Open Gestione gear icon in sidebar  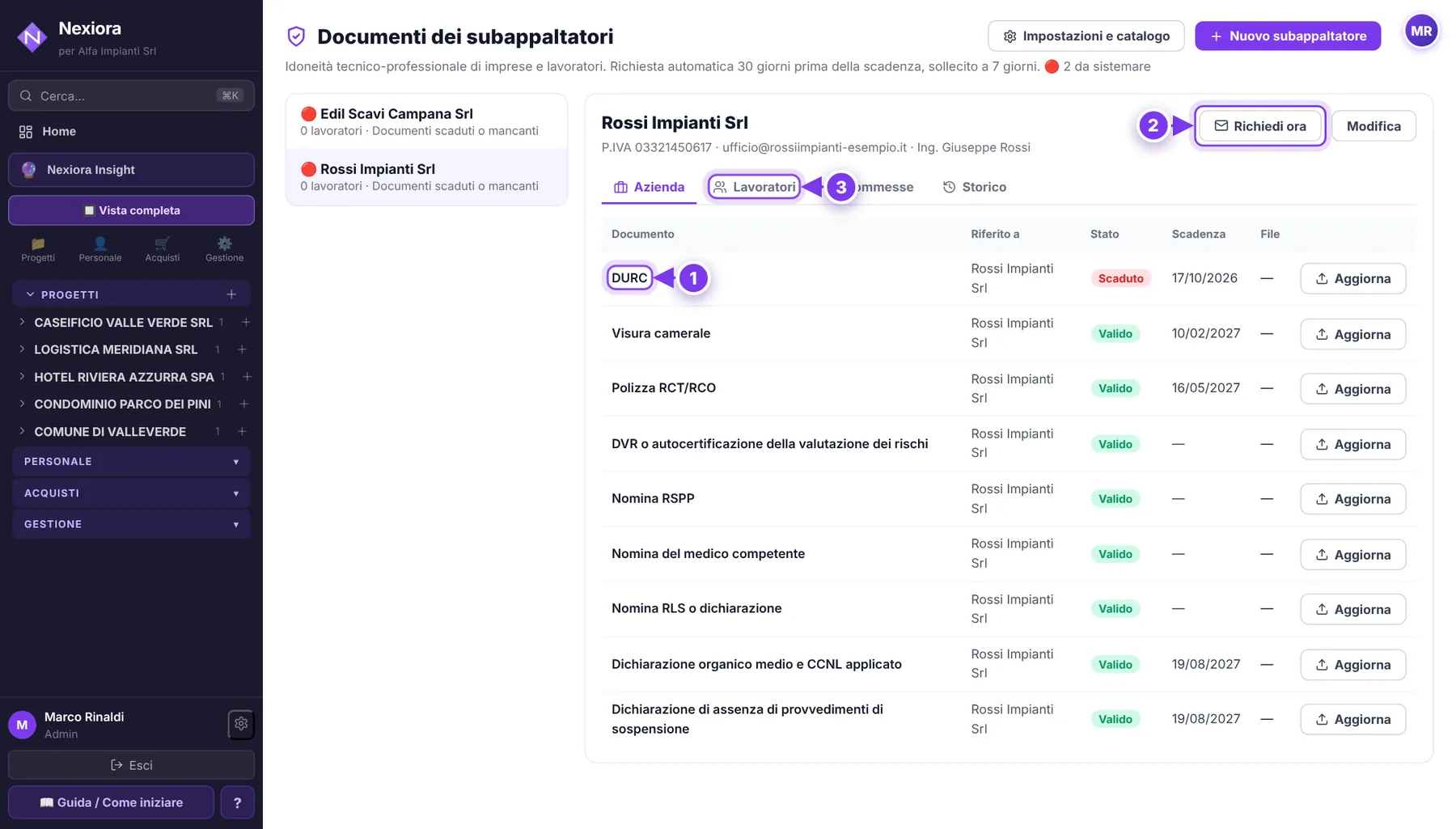point(224,249)
